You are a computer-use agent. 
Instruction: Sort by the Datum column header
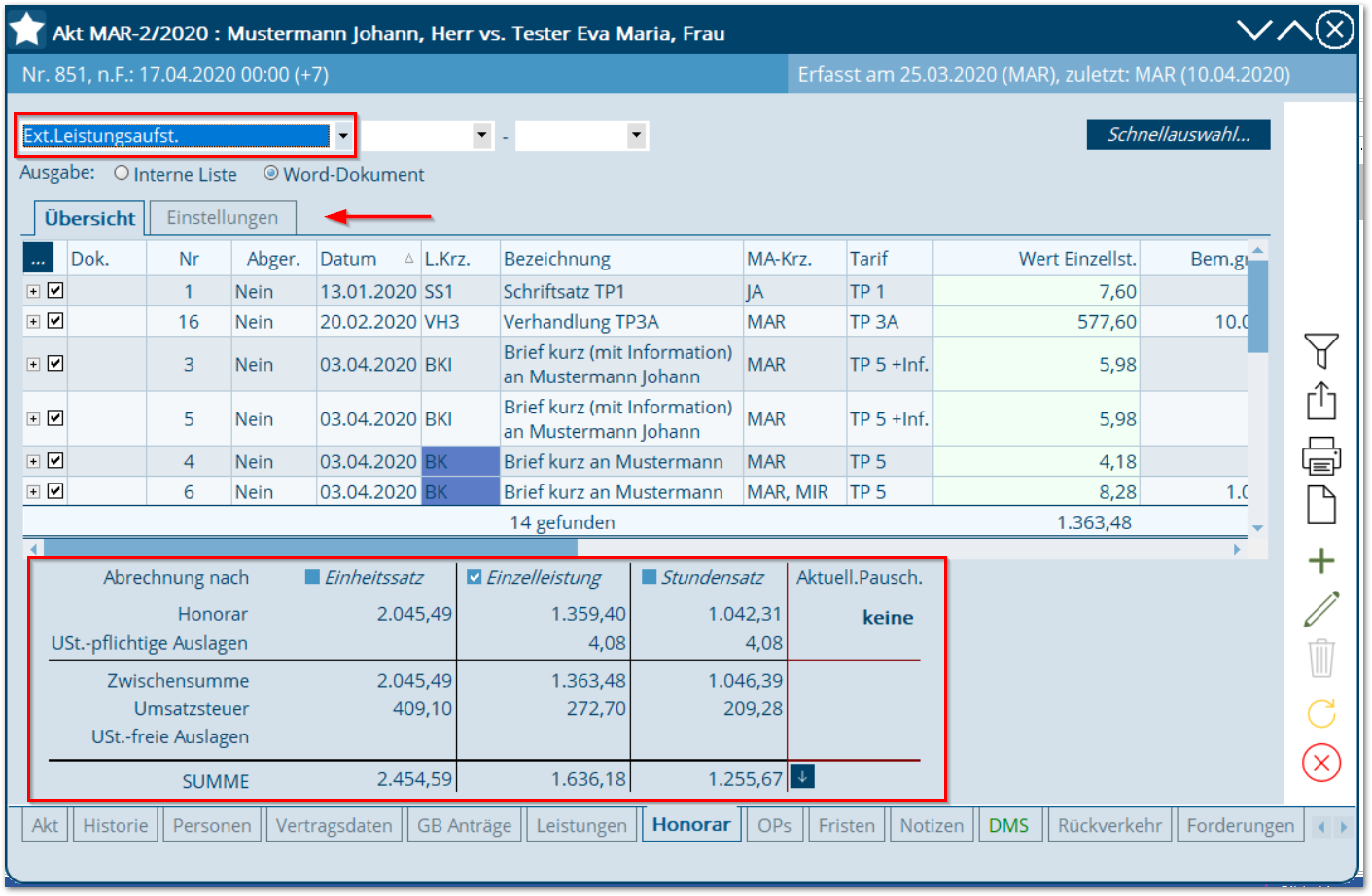click(x=369, y=259)
